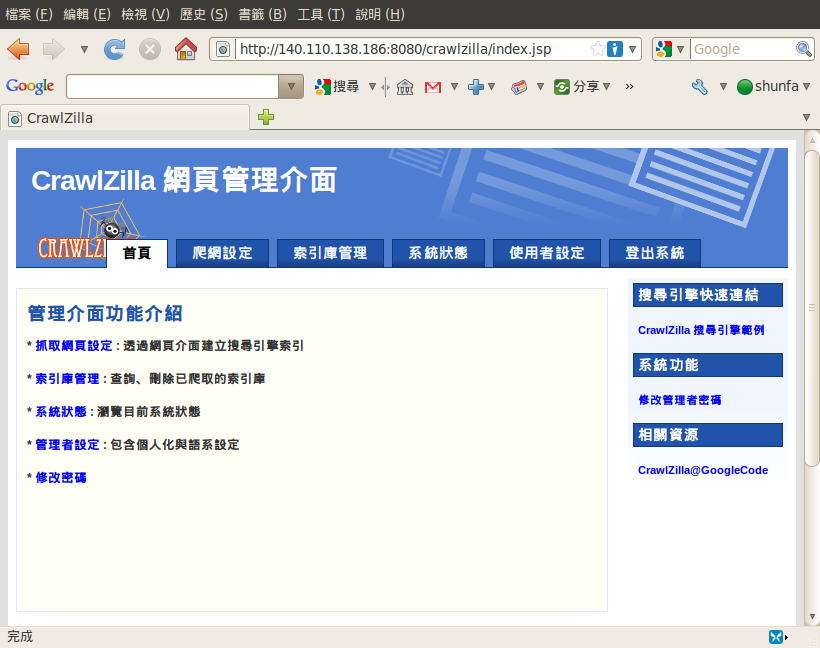Open a new tab with the green plus
Screen dimensions: 820x648
(x=266, y=117)
